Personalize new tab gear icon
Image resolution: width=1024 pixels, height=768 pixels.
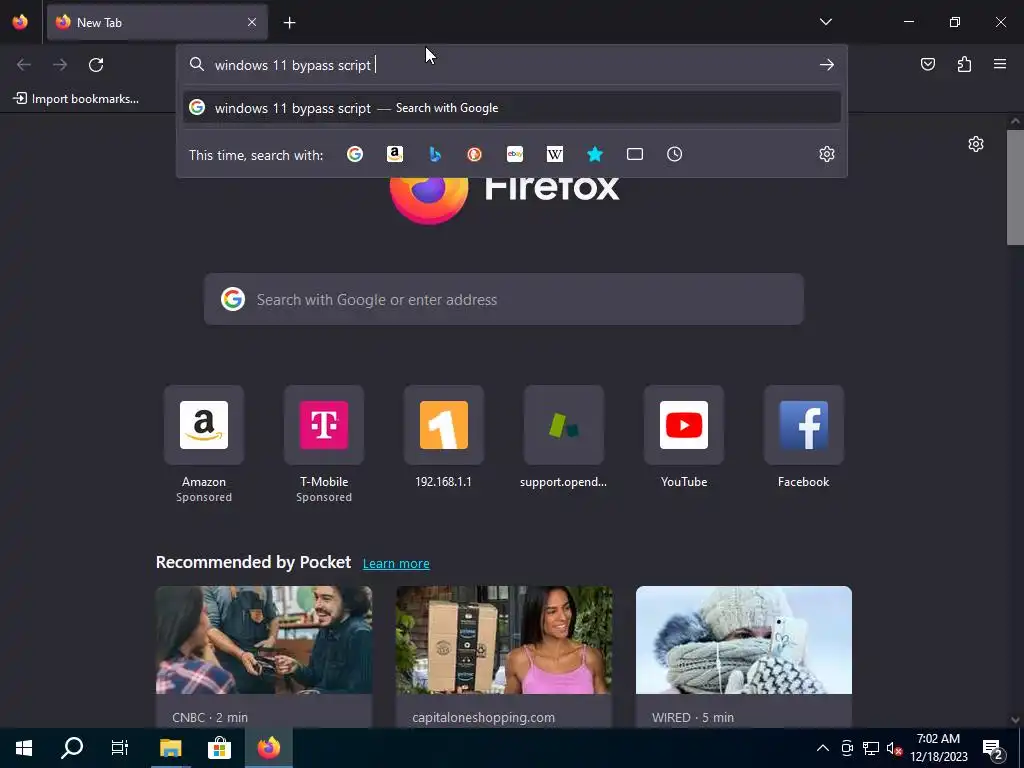pyautogui.click(x=976, y=144)
